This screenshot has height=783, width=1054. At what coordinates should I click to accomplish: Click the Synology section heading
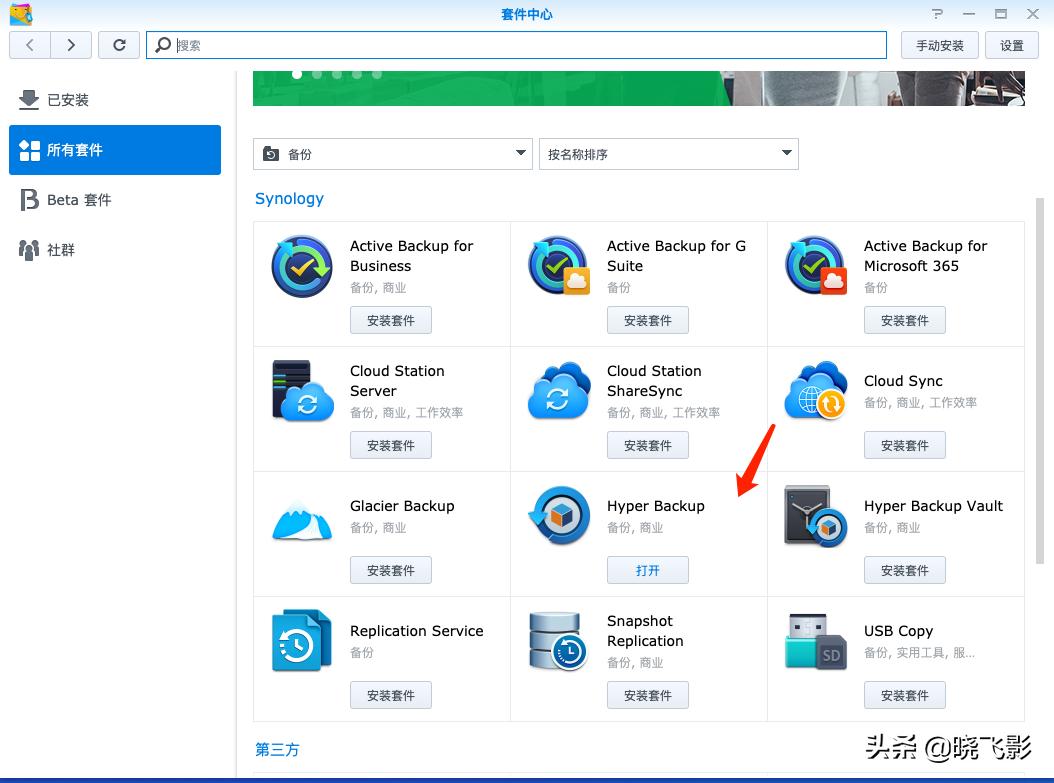pyautogui.click(x=289, y=199)
